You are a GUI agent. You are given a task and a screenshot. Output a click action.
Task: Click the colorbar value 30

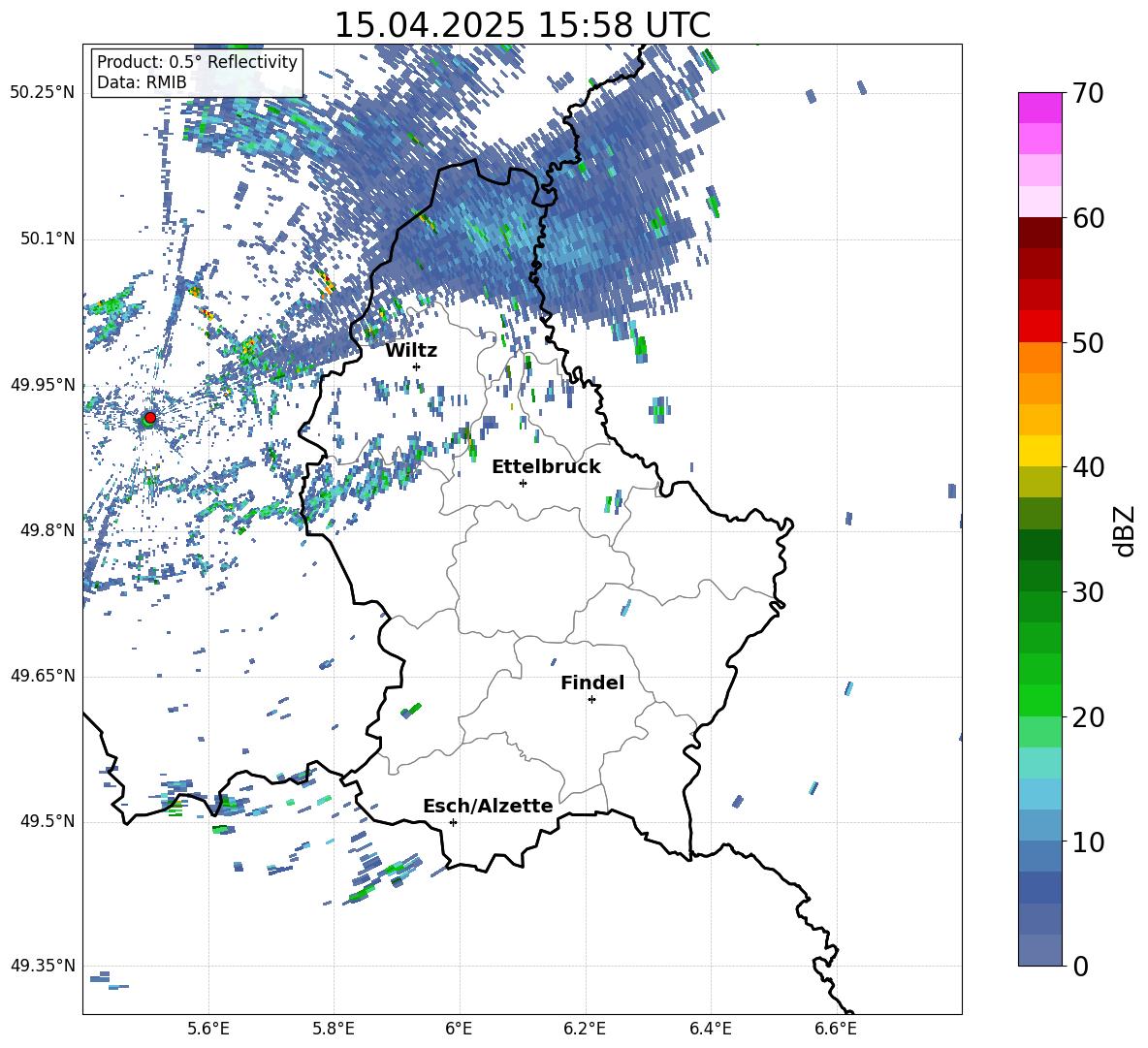click(x=1088, y=592)
